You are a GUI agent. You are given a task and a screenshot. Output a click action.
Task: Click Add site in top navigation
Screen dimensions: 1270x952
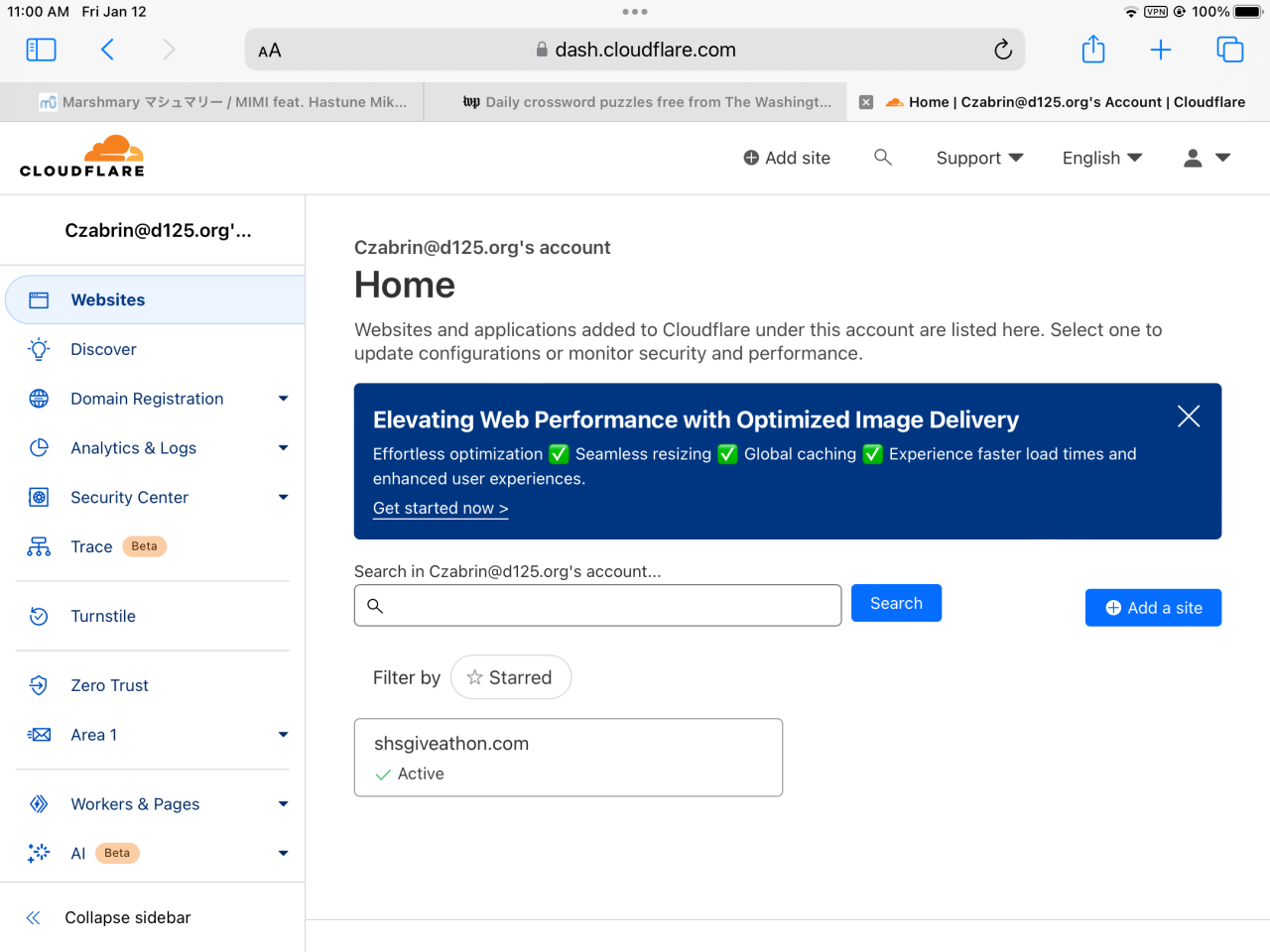(787, 158)
